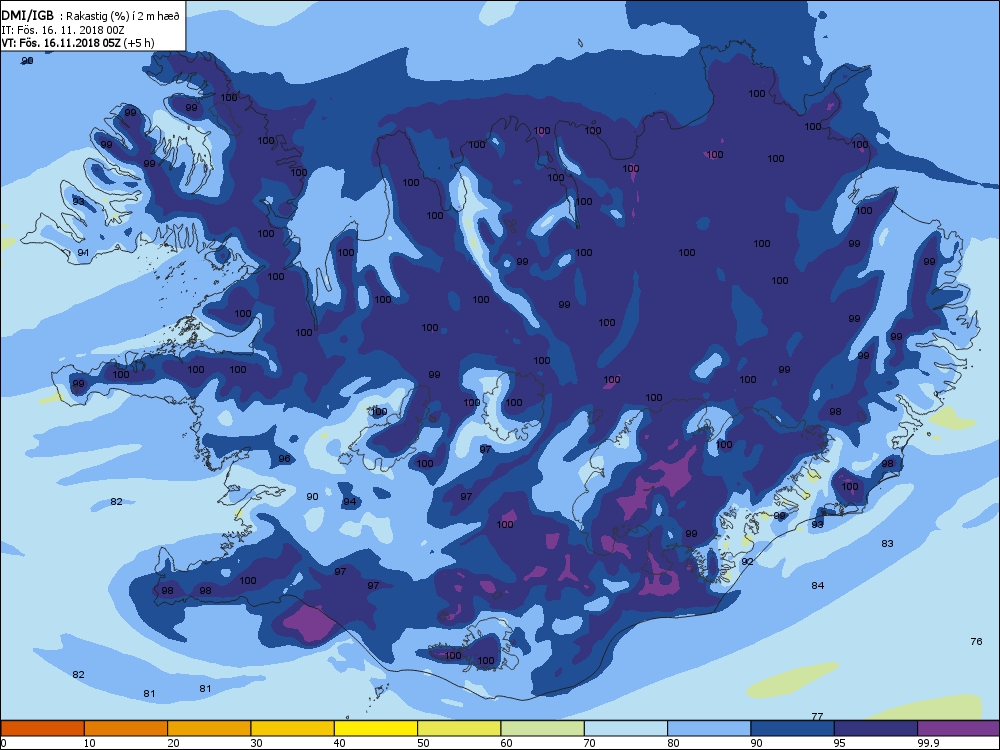Click the purple above-99.9 legend swatch
Screen dimensions: 1000x750
[x=959, y=728]
